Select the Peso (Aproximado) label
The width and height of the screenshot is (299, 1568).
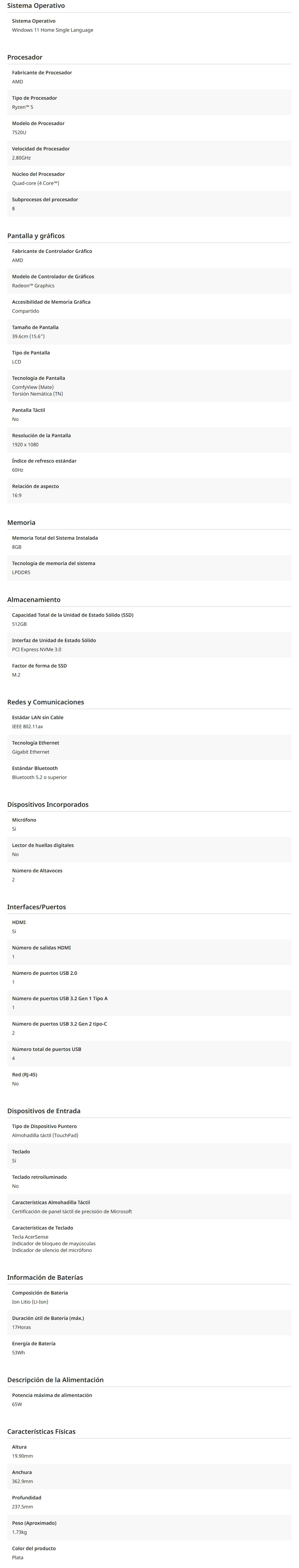tap(34, 1522)
